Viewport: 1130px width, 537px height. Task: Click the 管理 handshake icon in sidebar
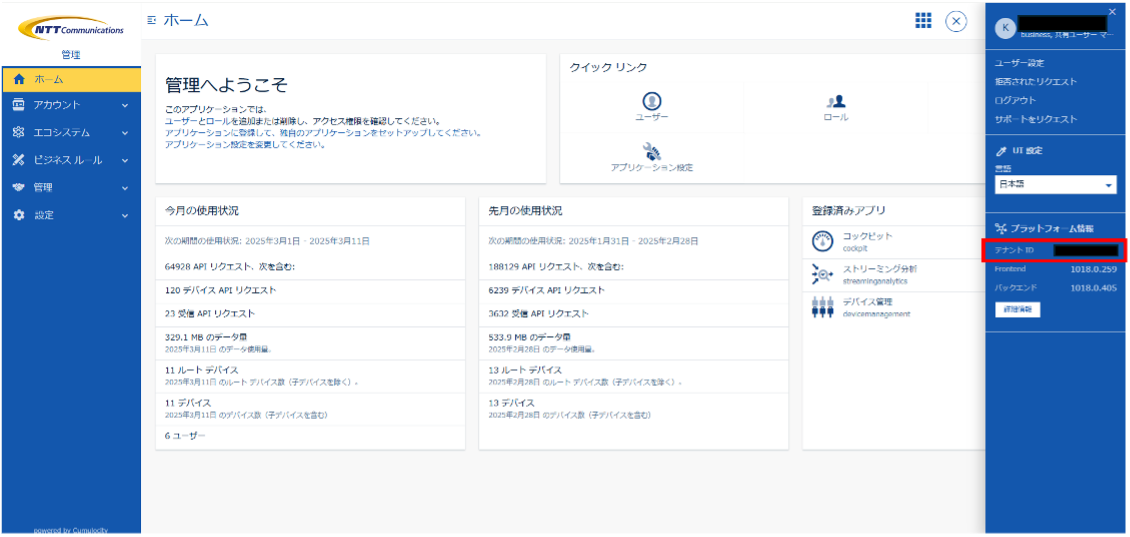click(x=19, y=187)
